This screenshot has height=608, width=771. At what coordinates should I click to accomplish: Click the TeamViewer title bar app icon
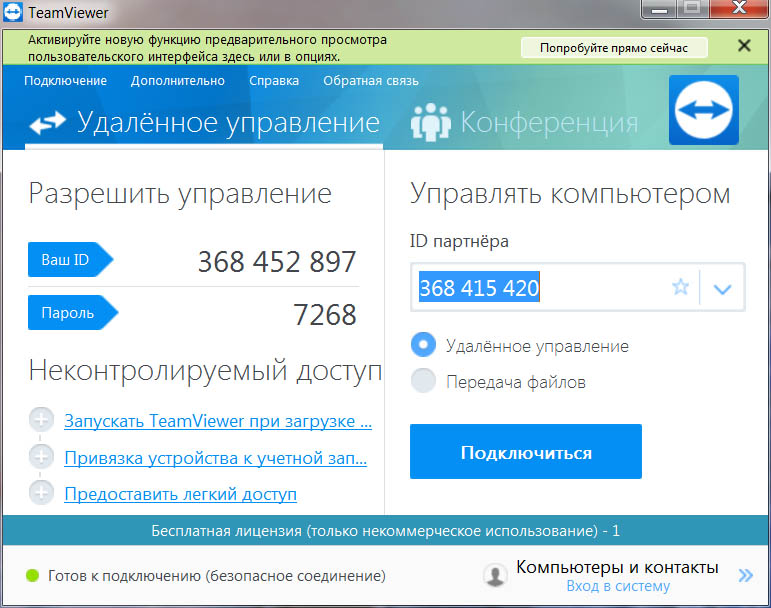(x=12, y=12)
